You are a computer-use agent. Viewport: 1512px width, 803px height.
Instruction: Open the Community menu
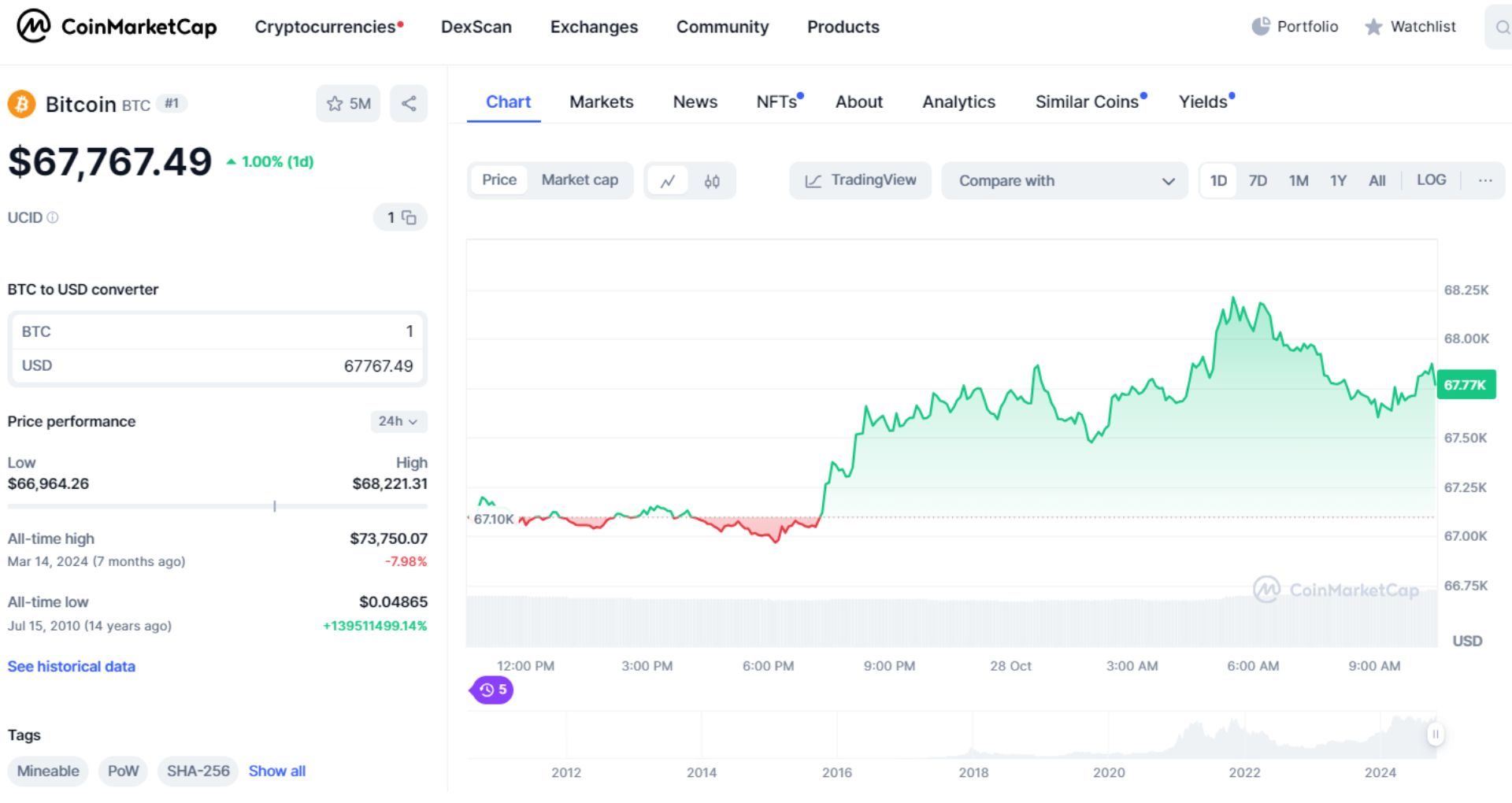[x=721, y=27]
